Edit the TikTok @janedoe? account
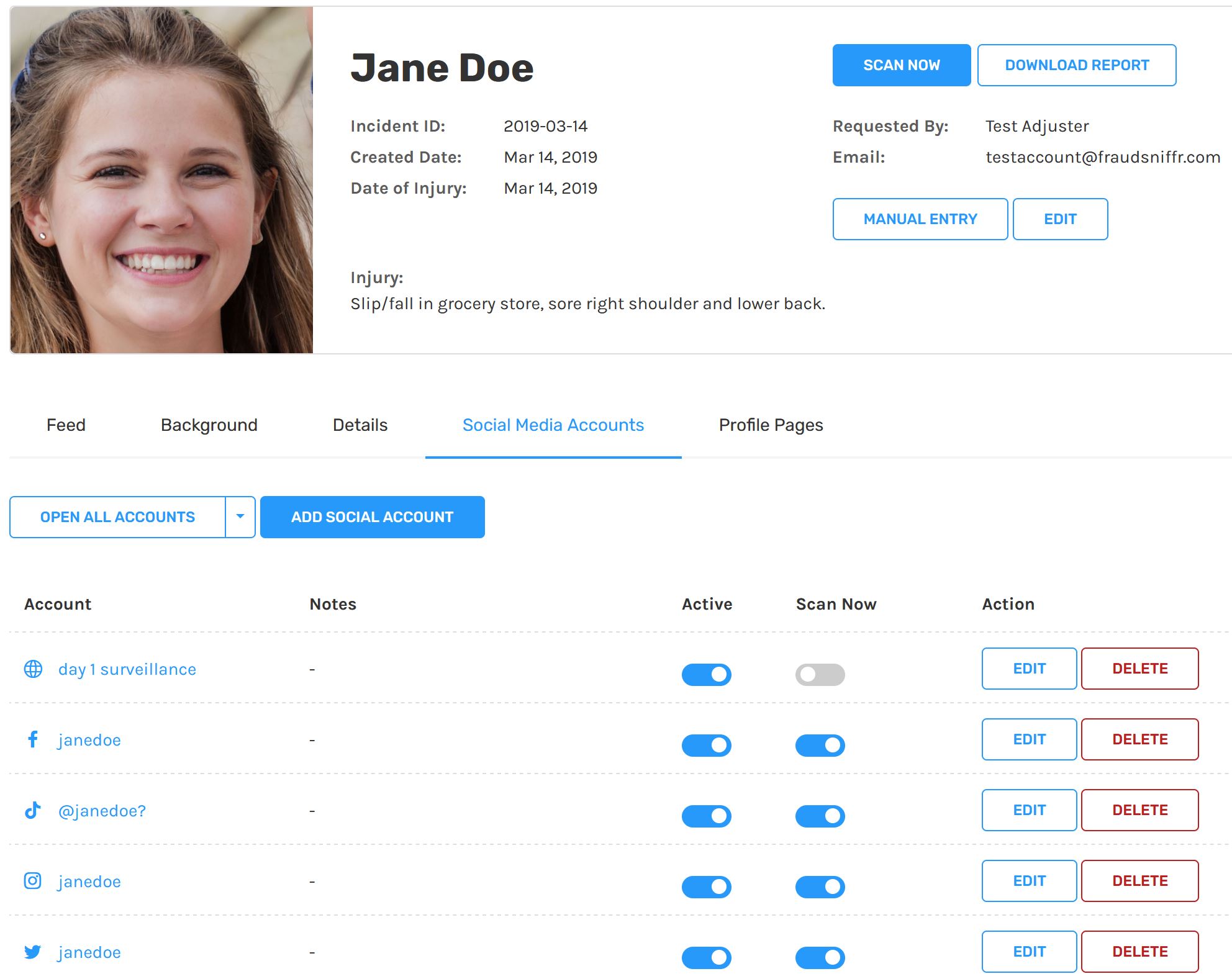 pos(1030,810)
